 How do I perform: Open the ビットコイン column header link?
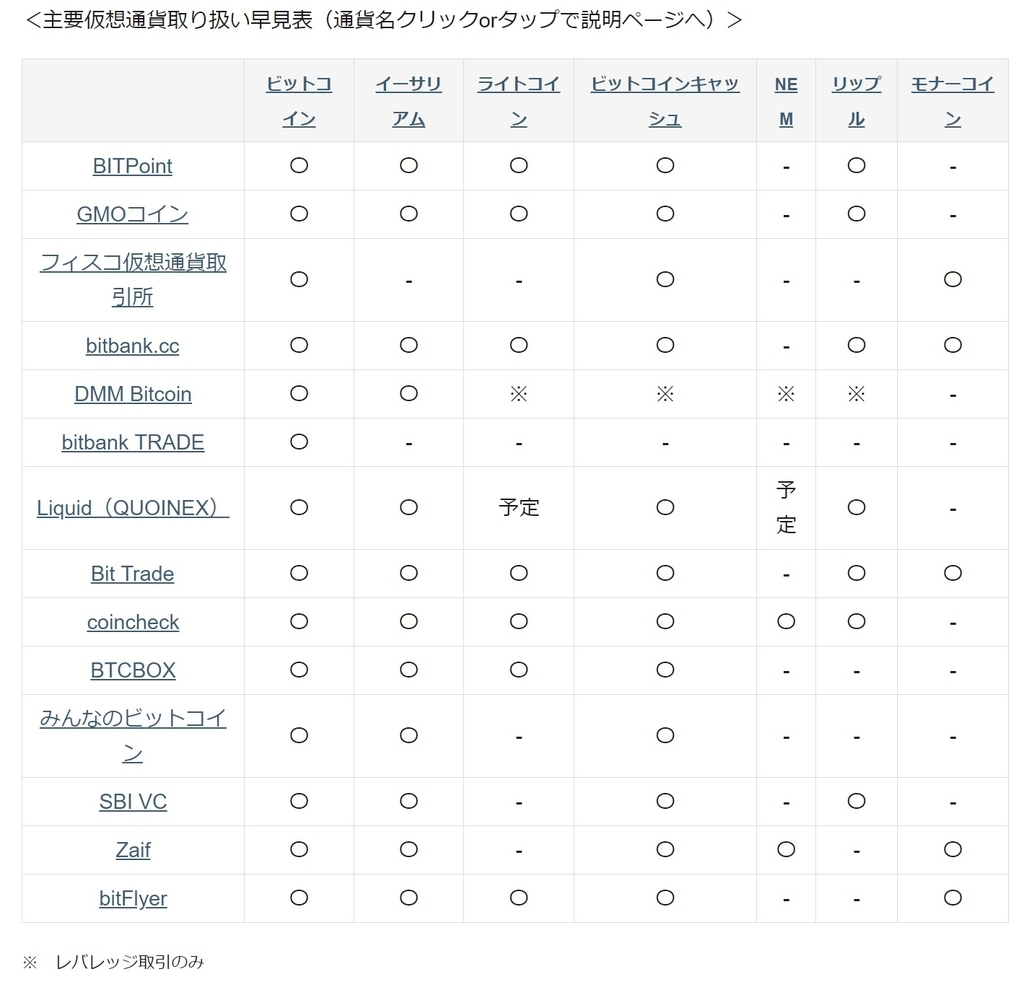(298, 101)
